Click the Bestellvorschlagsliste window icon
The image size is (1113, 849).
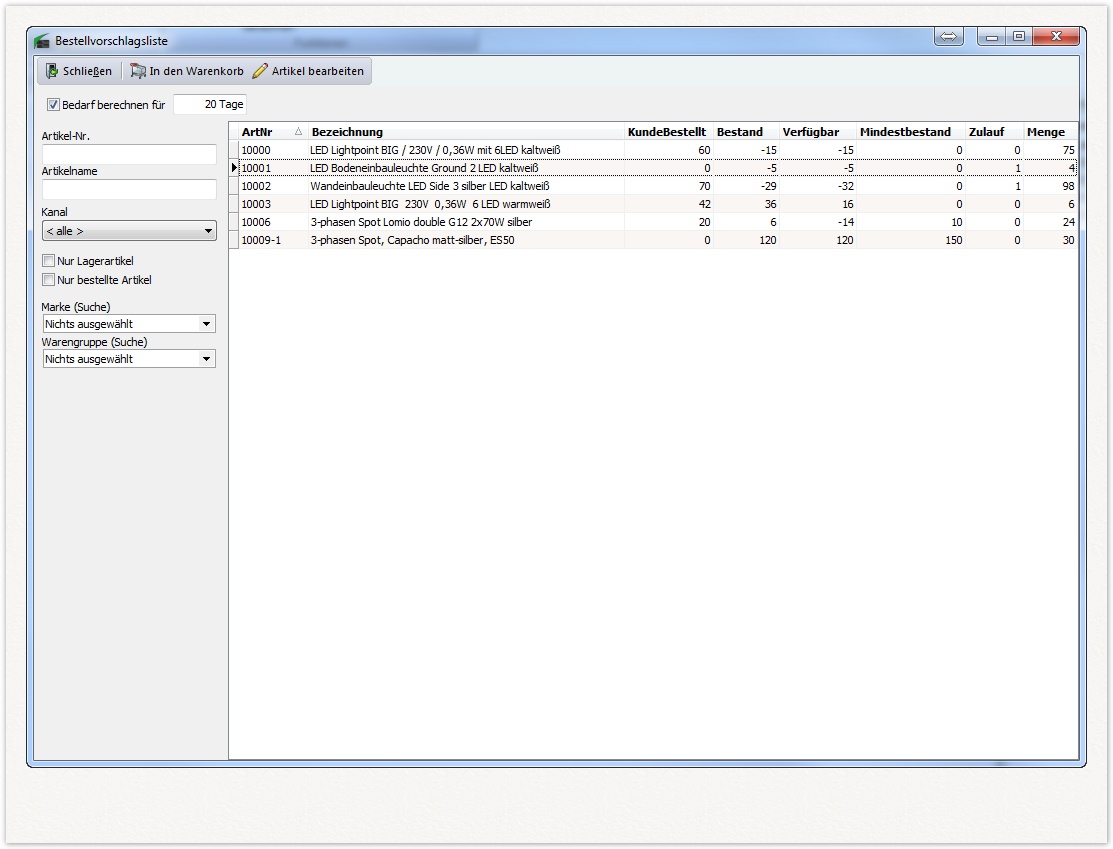tap(42, 41)
